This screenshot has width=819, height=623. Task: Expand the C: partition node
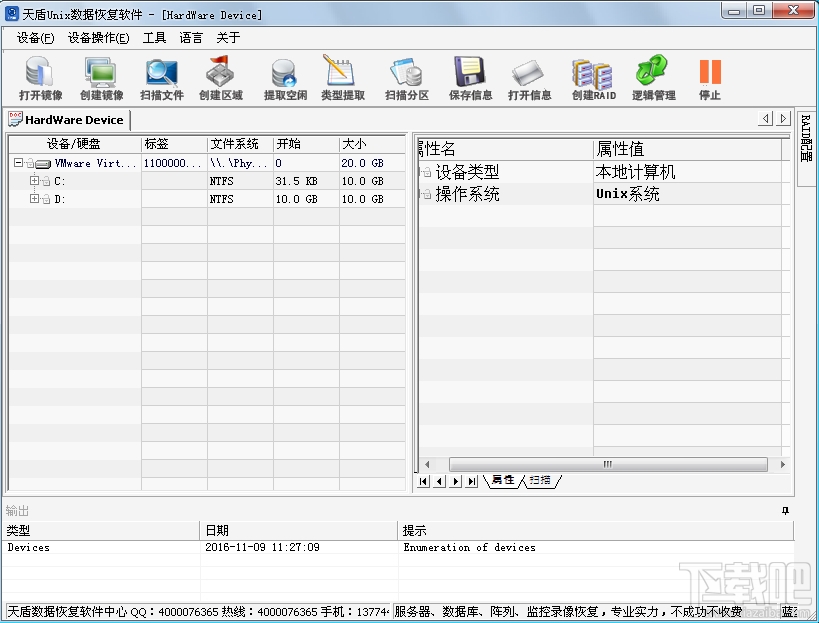tap(34, 181)
